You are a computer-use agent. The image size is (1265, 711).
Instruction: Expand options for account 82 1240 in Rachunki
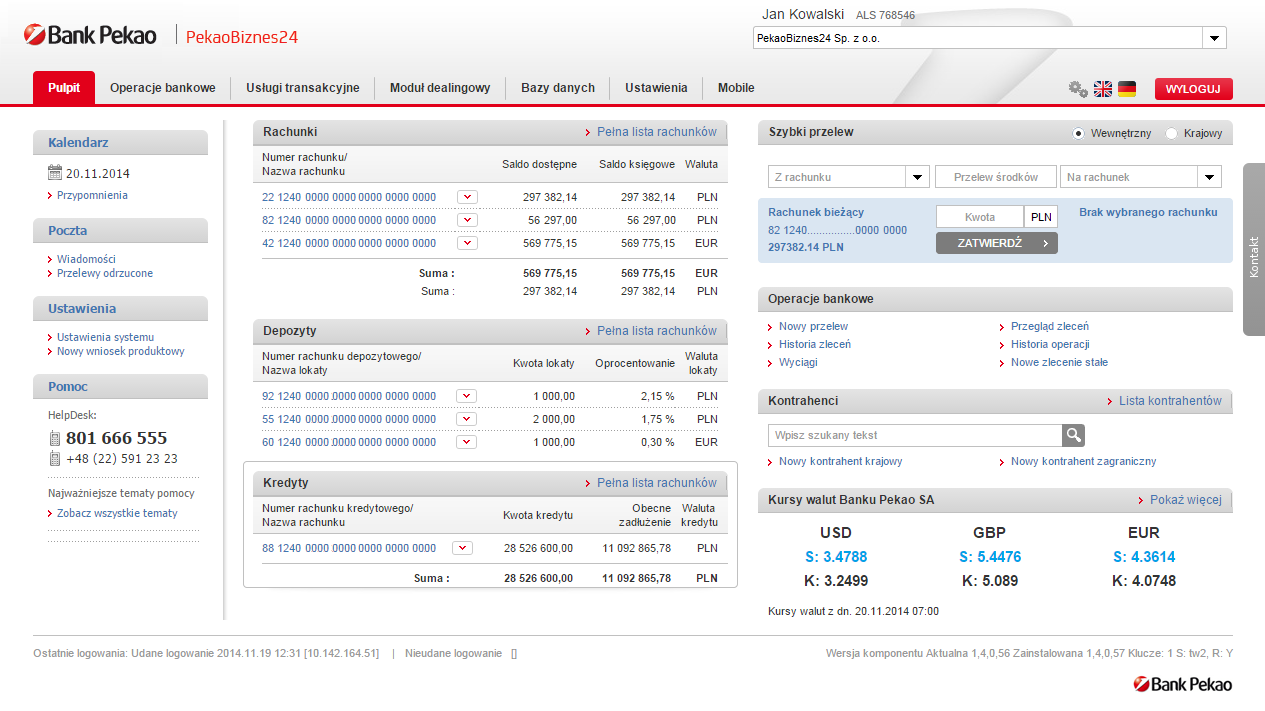467,220
